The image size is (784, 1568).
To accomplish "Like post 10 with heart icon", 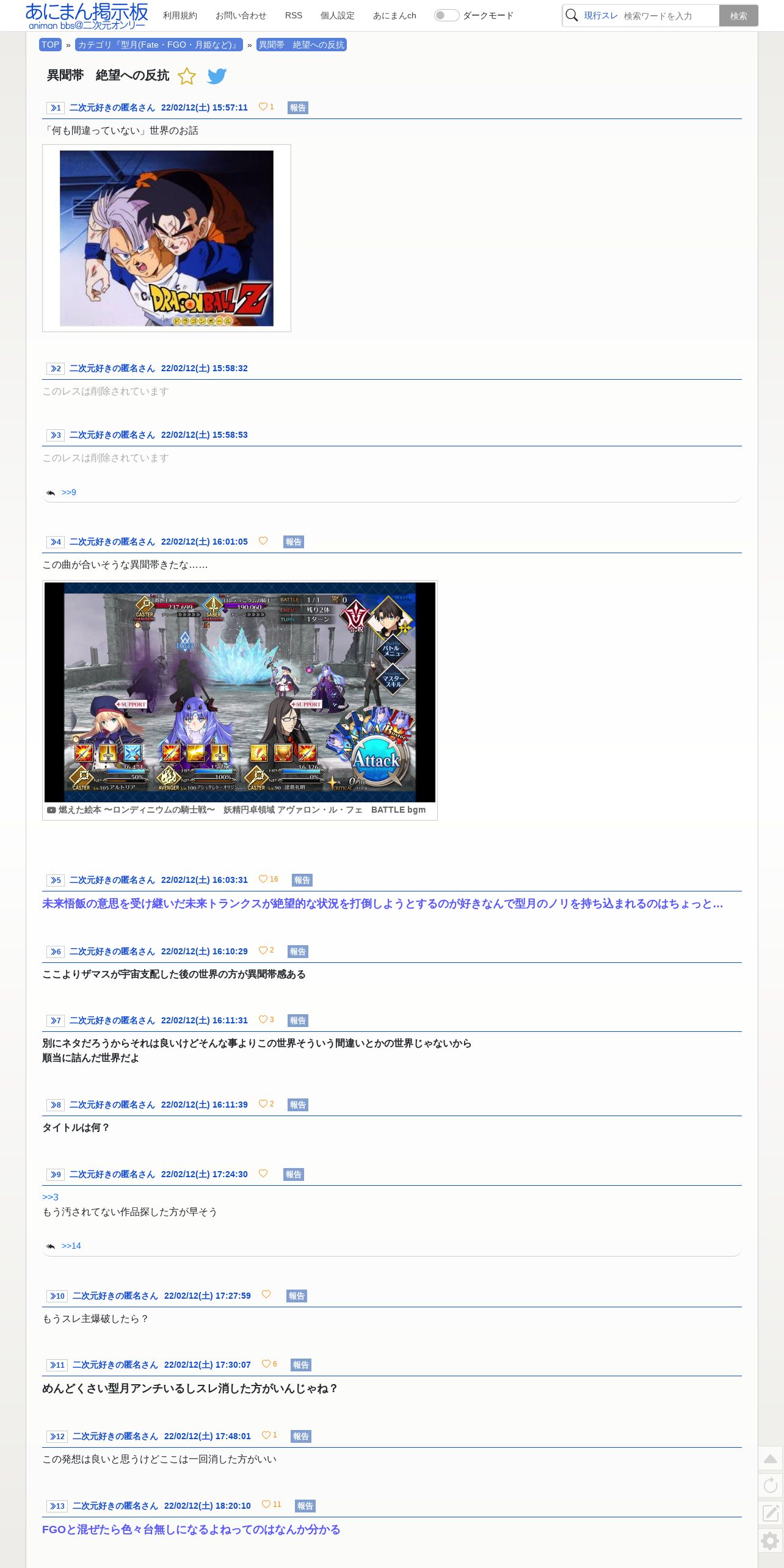I will pos(266,1295).
